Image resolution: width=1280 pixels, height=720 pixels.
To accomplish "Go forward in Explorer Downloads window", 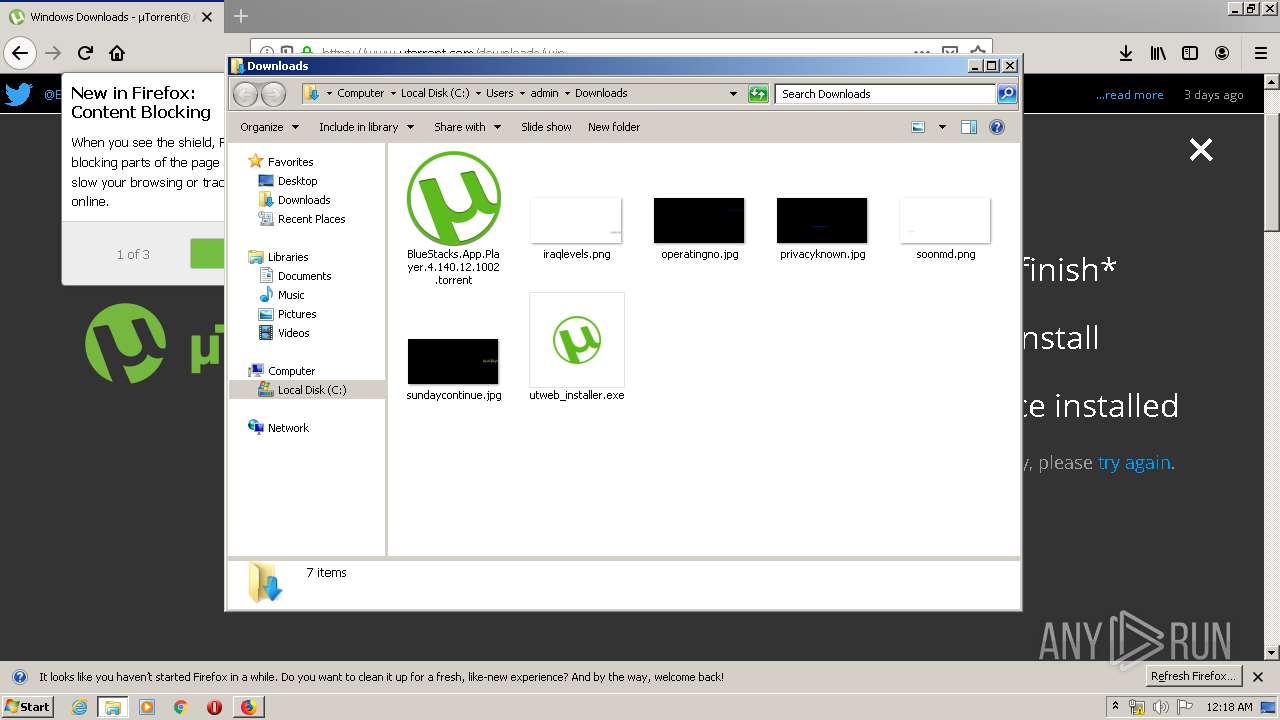I will tap(273, 94).
